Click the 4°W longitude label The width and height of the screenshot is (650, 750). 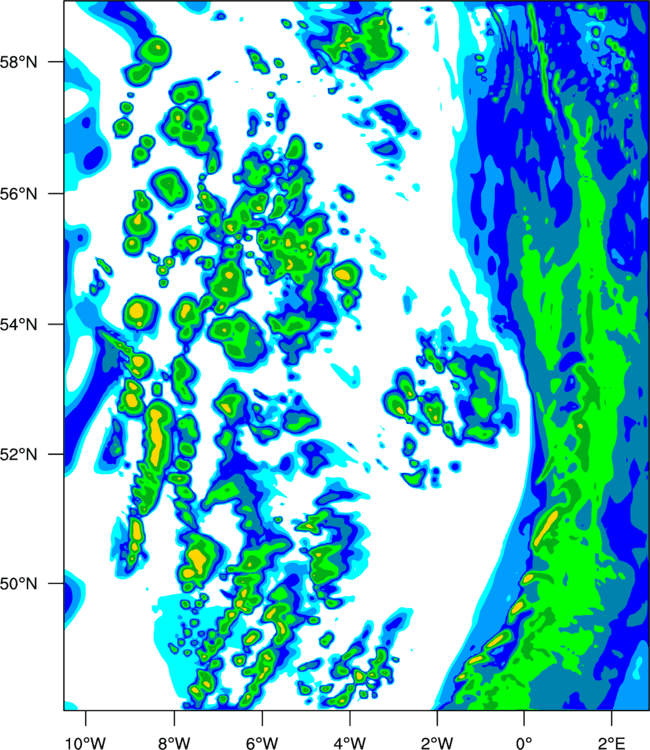[349, 742]
